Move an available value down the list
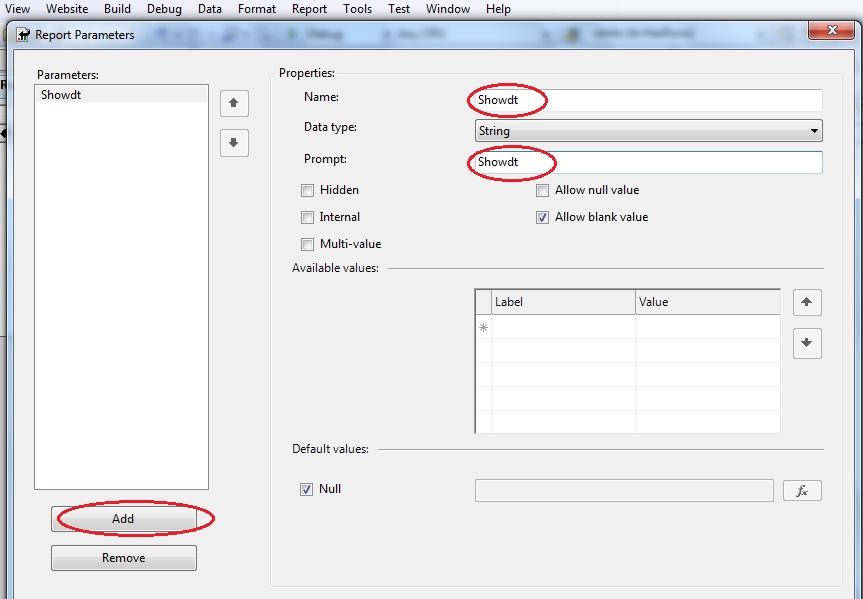 (807, 344)
